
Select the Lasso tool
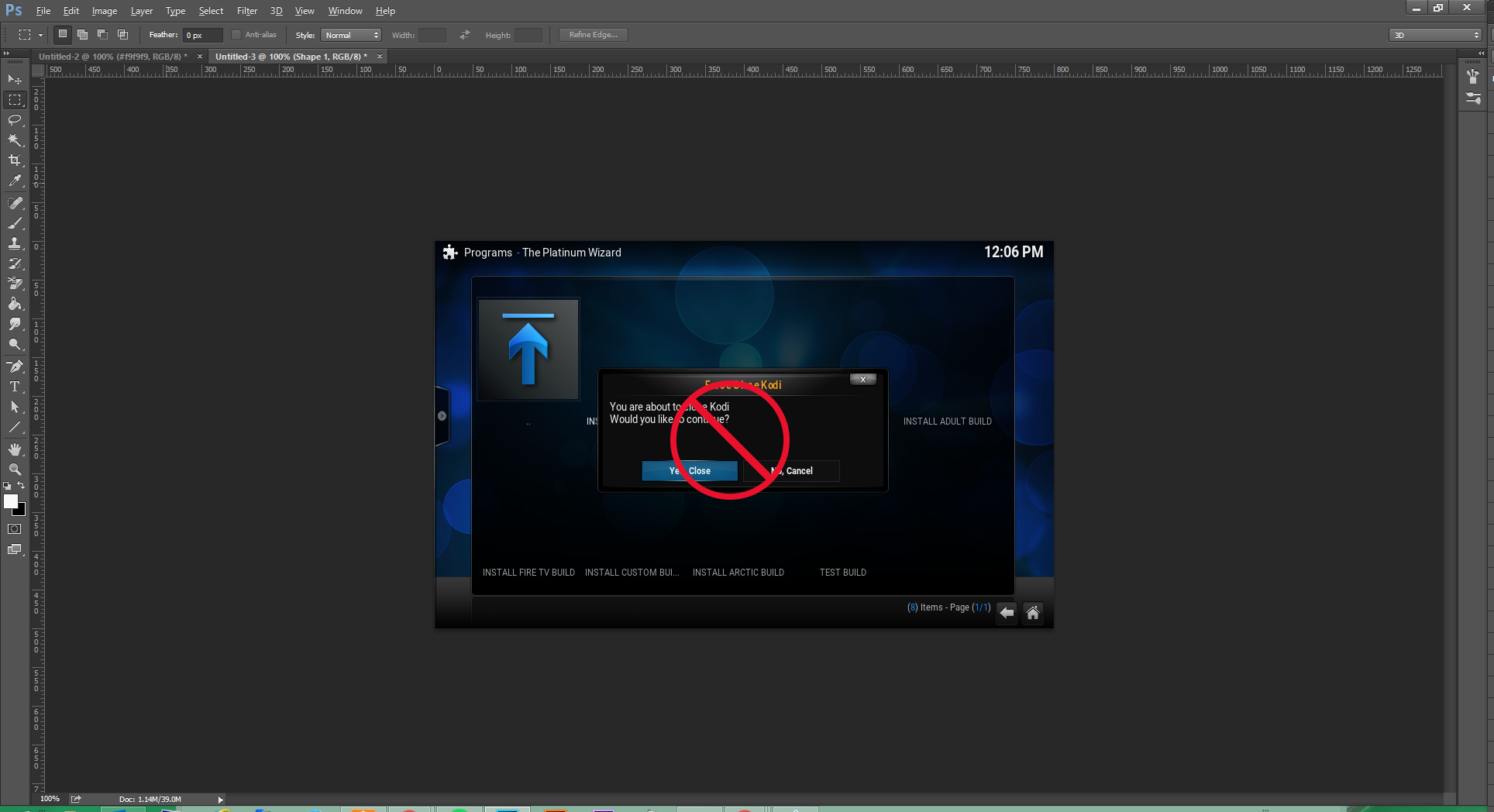[x=15, y=120]
